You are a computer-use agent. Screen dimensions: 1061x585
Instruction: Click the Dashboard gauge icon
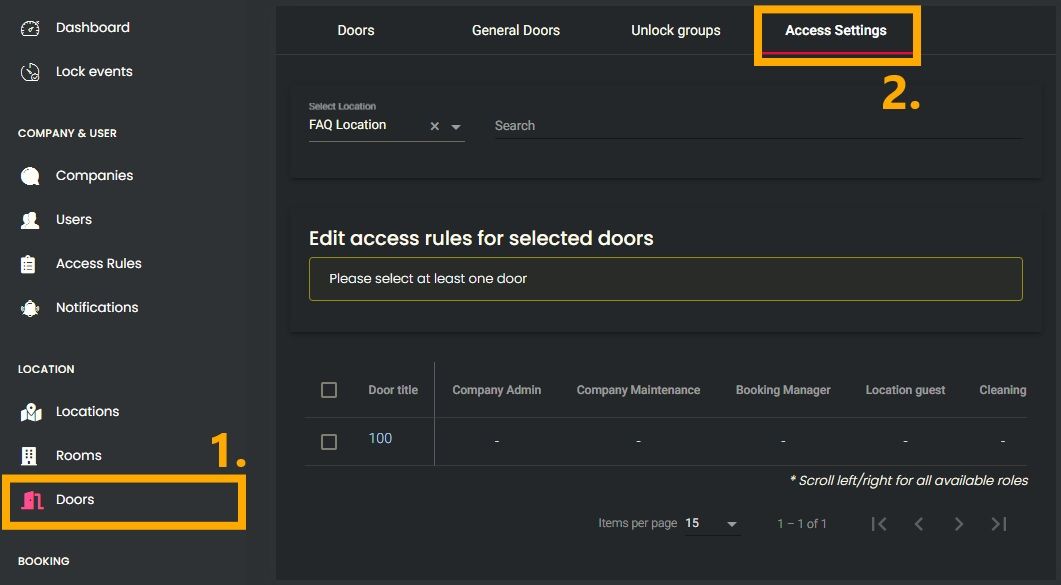click(30, 28)
